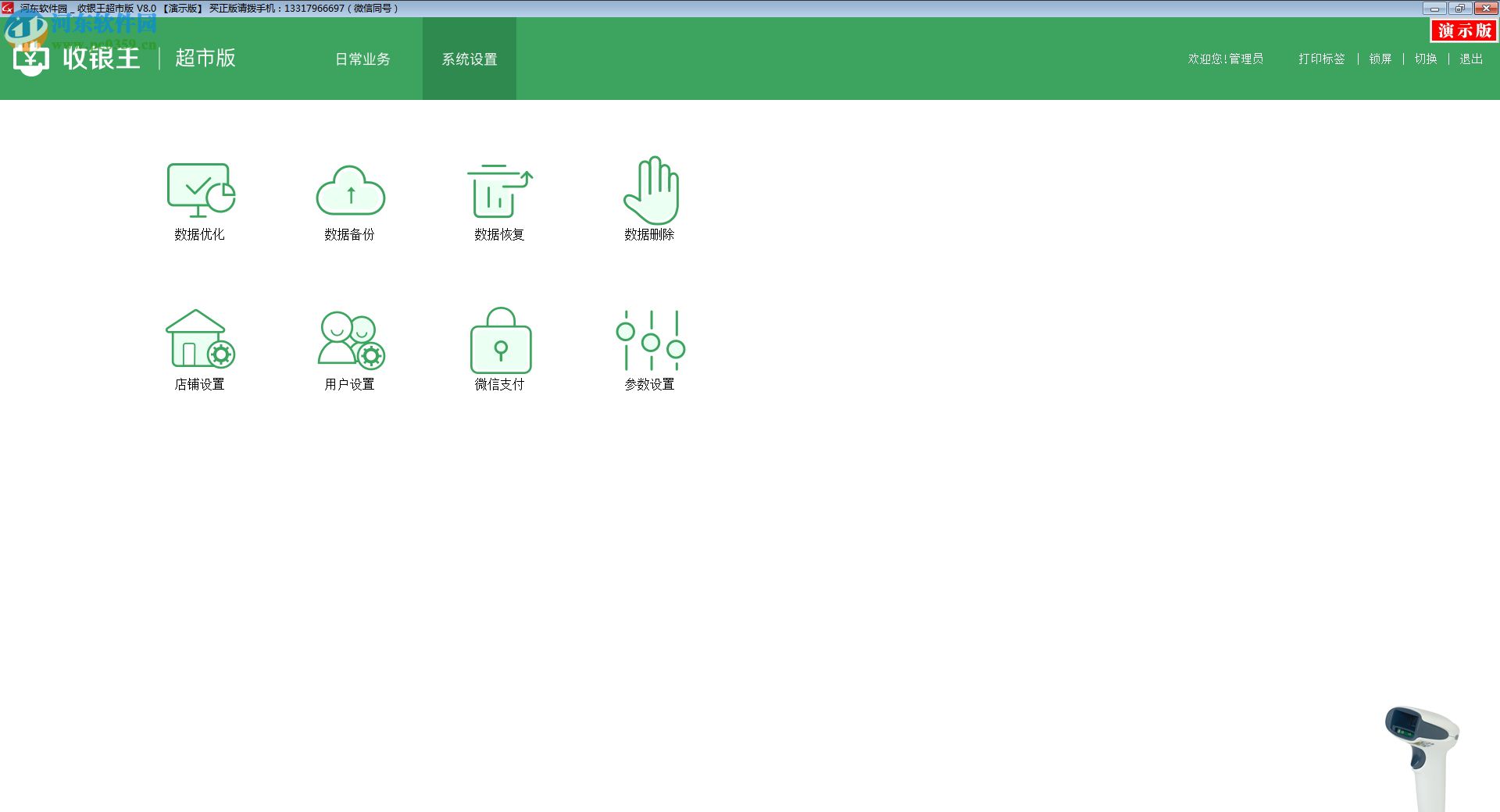Click the barcode scanner image
Image resolution: width=1500 pixels, height=812 pixels.
coord(1422,756)
